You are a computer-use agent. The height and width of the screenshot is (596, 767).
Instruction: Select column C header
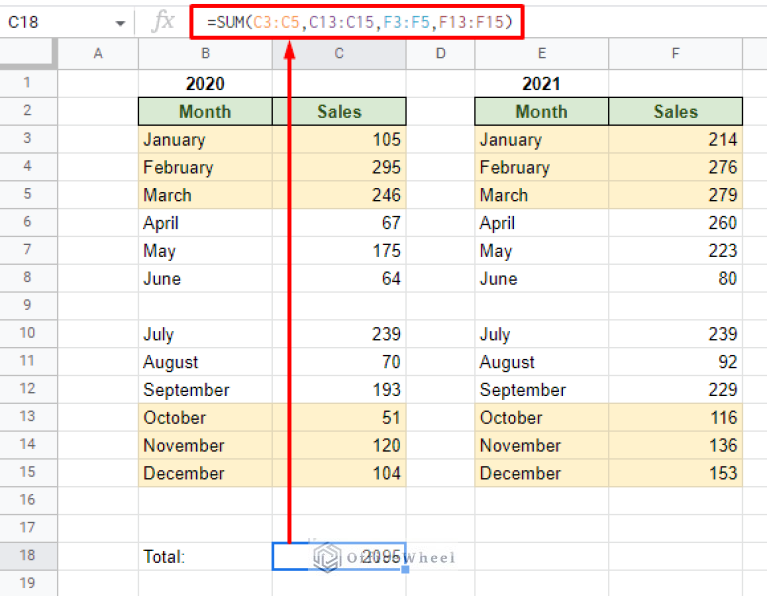pyautogui.click(x=339, y=54)
